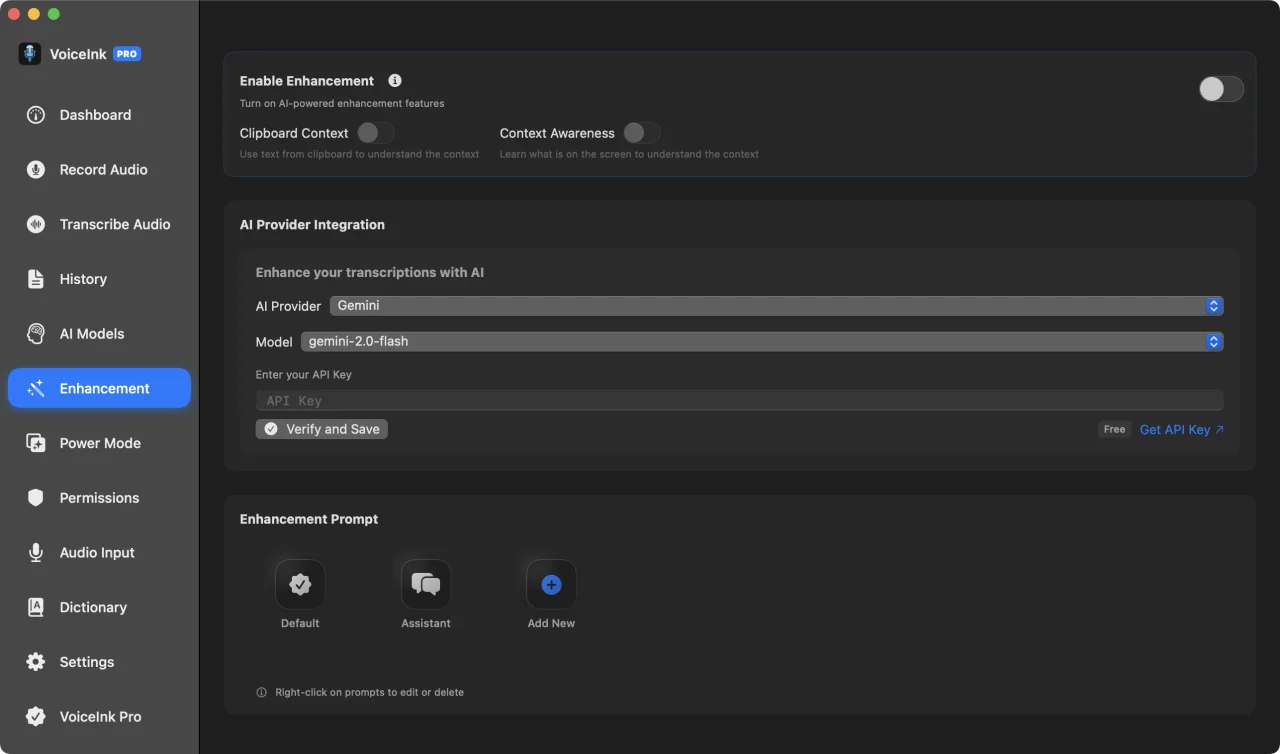Screen dimensions: 1280x754
Task: Select the Assistant prompt icon
Action: pyautogui.click(x=426, y=584)
